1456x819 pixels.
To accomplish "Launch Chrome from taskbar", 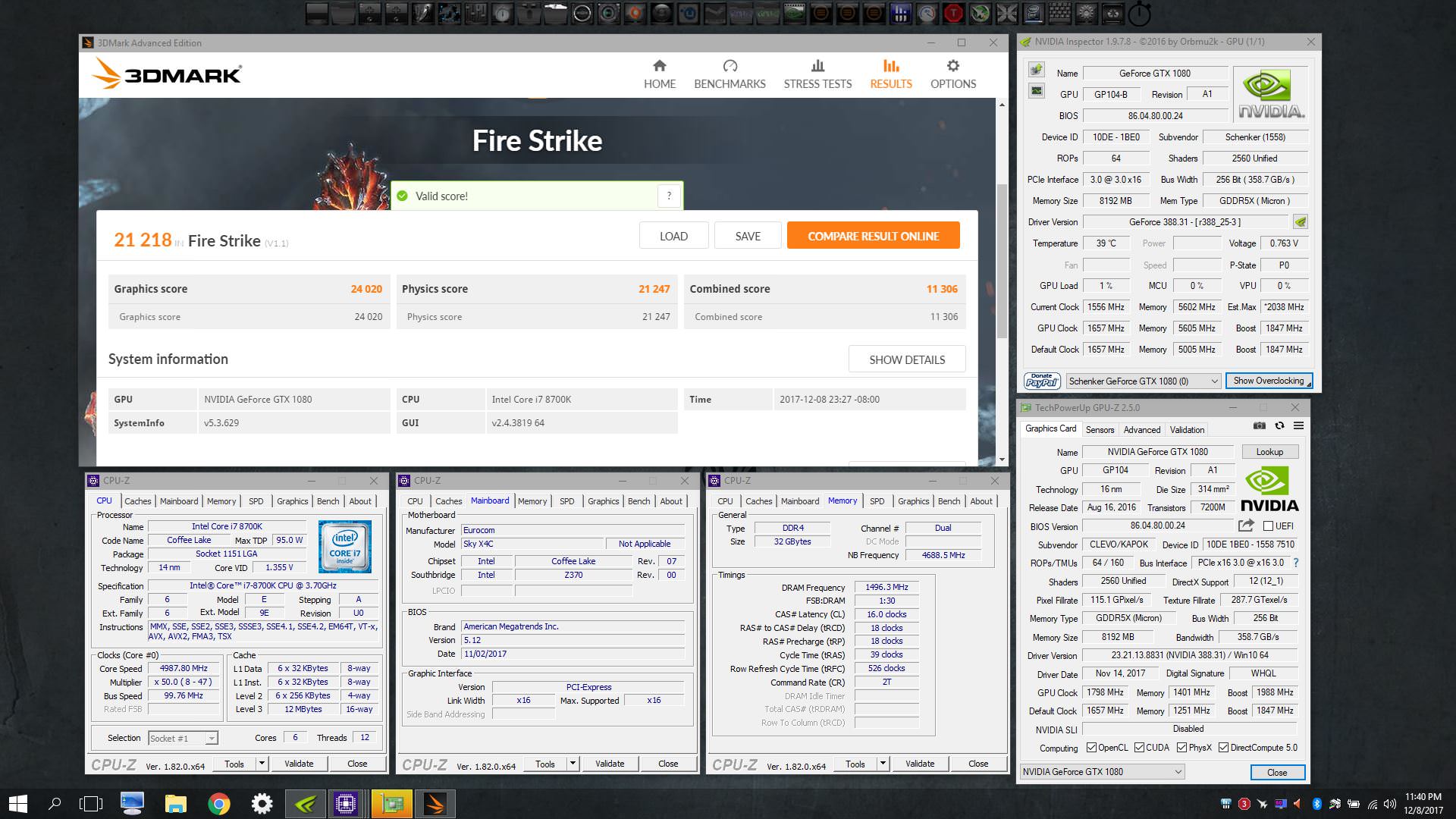I will tap(219, 803).
